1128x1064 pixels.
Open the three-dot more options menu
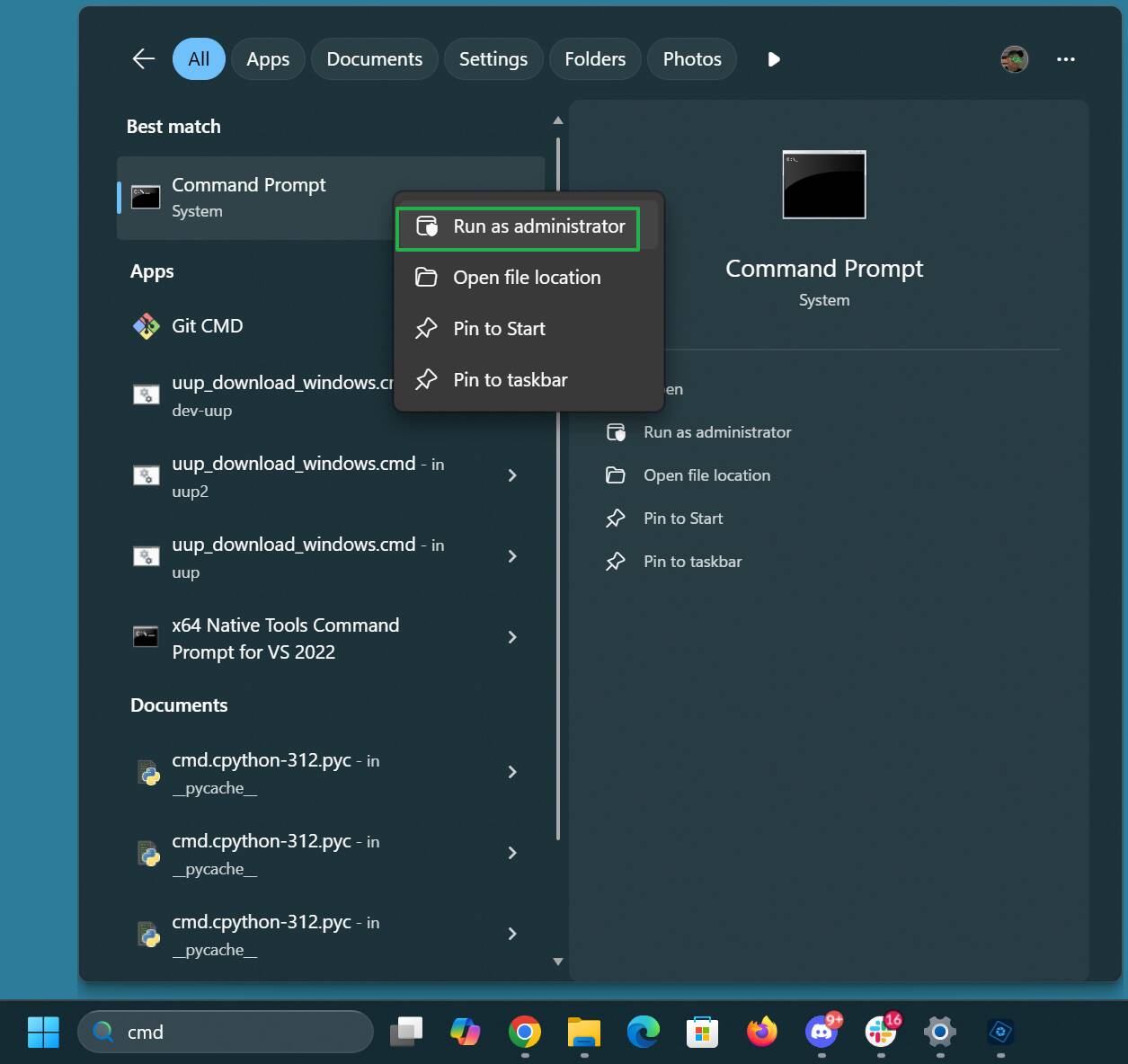[x=1066, y=59]
